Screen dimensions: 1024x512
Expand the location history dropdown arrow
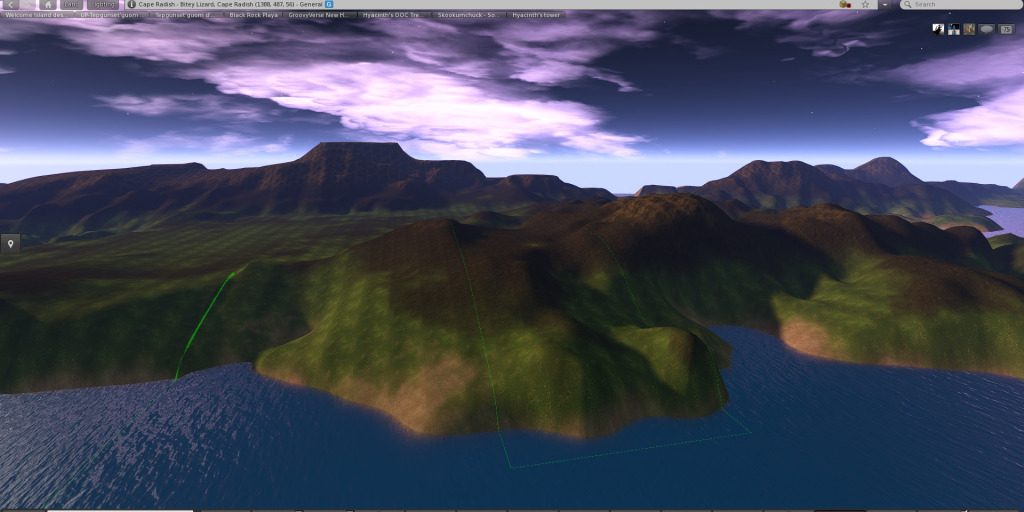point(884,5)
